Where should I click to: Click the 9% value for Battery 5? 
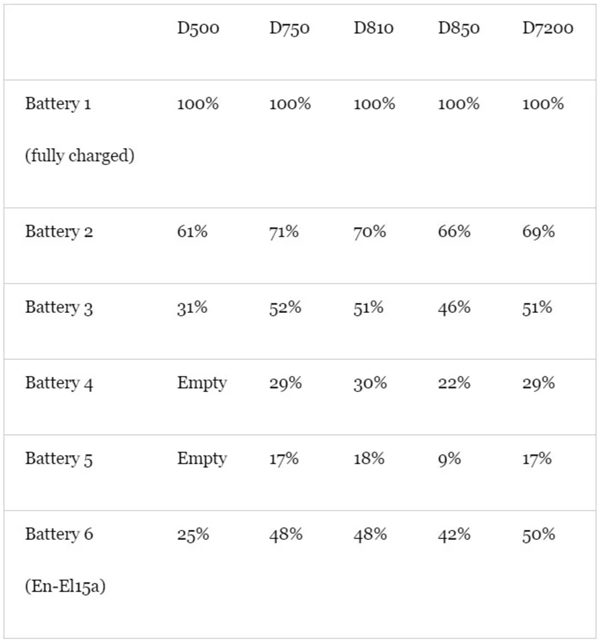click(x=450, y=459)
